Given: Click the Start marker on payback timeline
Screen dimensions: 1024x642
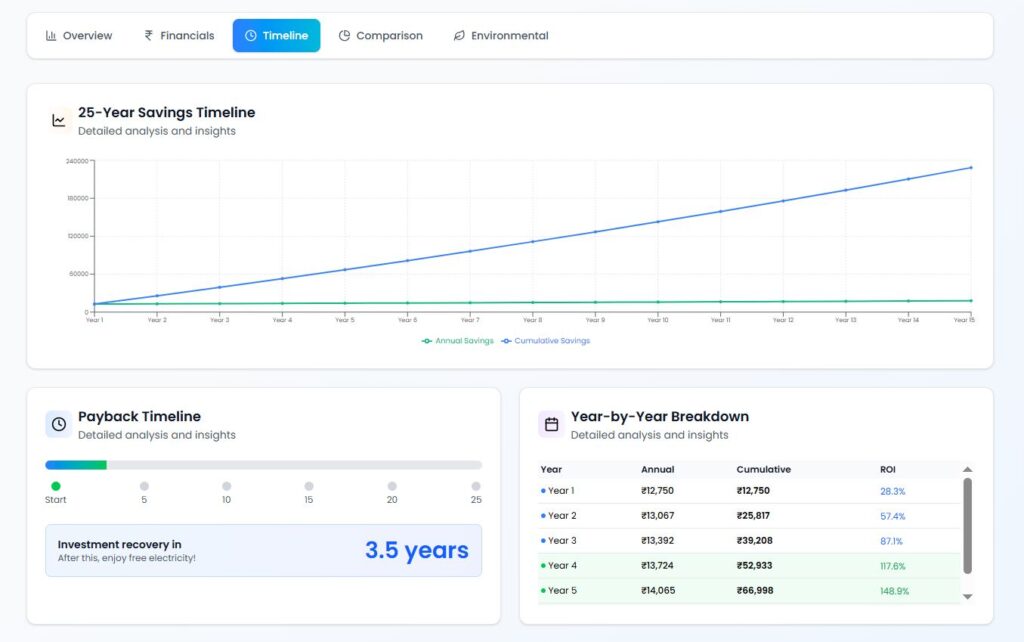Looking at the screenshot, I should [x=56, y=486].
